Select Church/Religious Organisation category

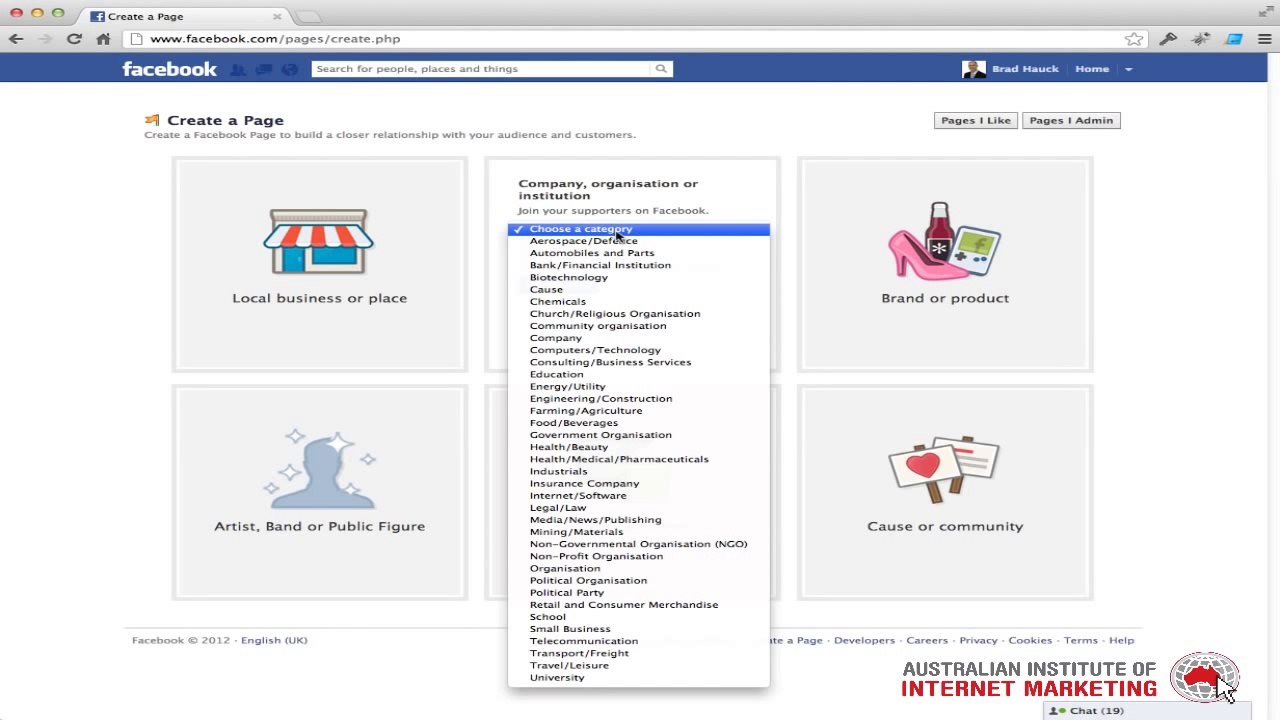coord(638,314)
